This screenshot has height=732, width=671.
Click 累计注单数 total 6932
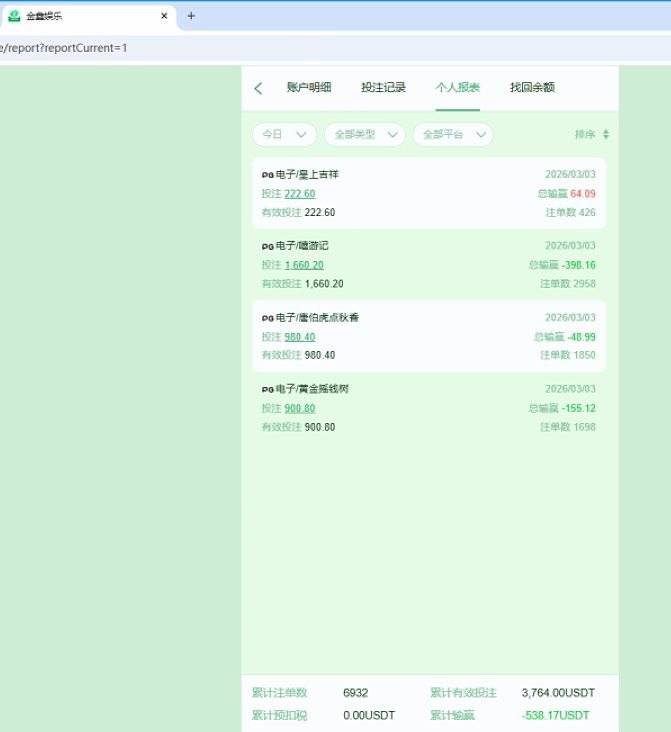pos(355,693)
